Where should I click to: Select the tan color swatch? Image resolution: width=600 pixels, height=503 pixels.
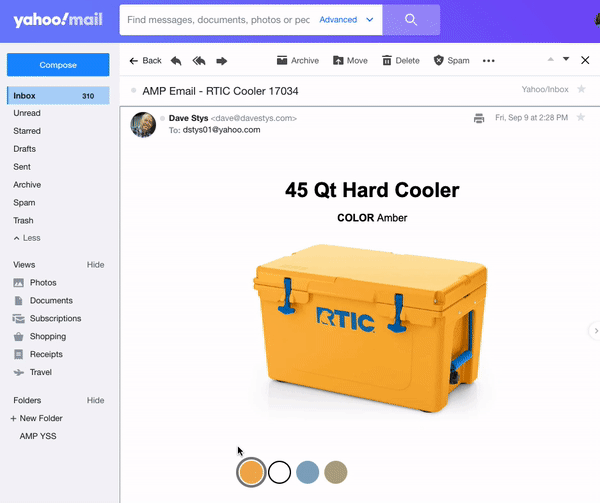pos(336,472)
